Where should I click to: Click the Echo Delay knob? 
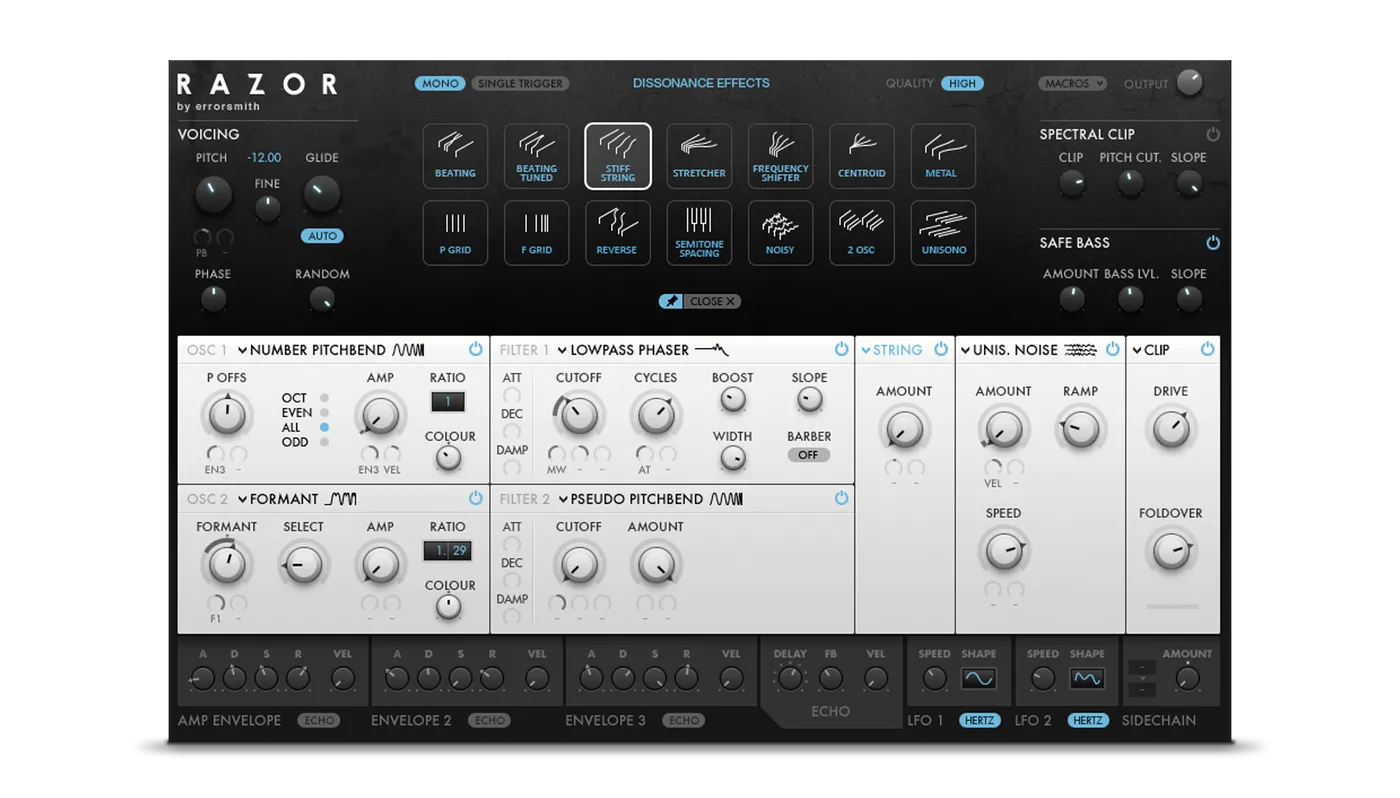pyautogui.click(x=790, y=679)
